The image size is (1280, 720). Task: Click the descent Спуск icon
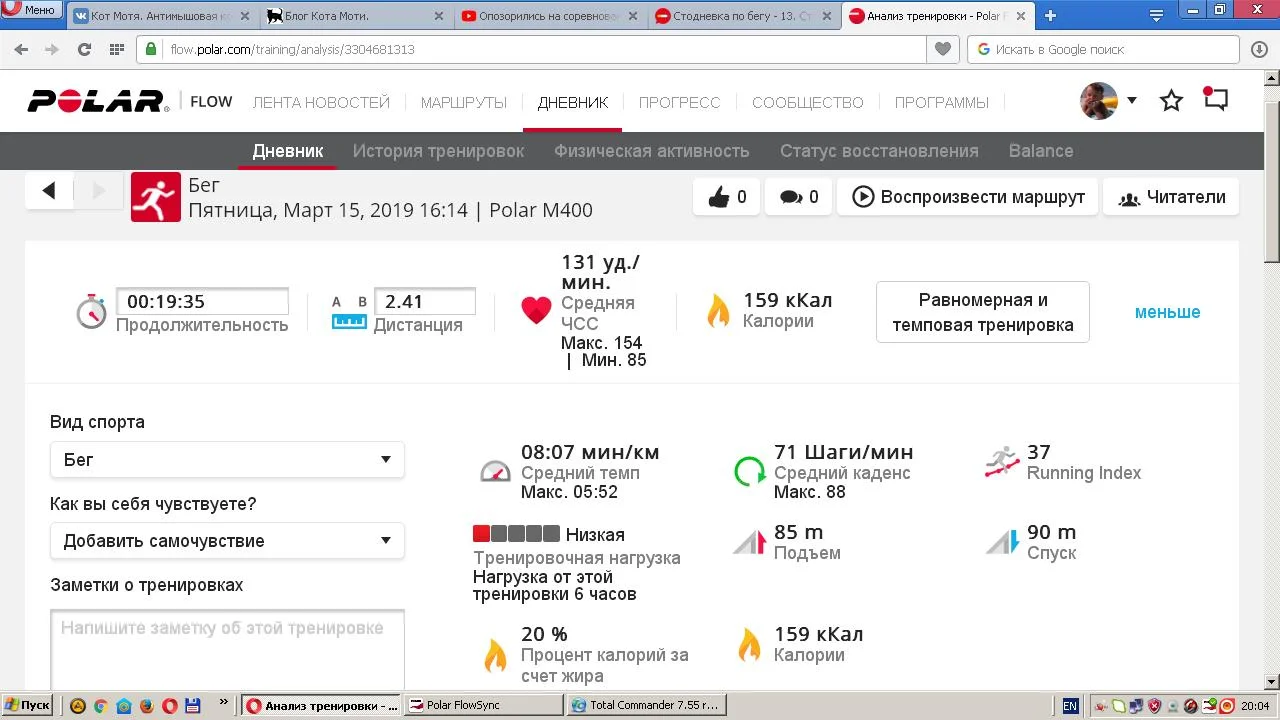[x=1002, y=542]
